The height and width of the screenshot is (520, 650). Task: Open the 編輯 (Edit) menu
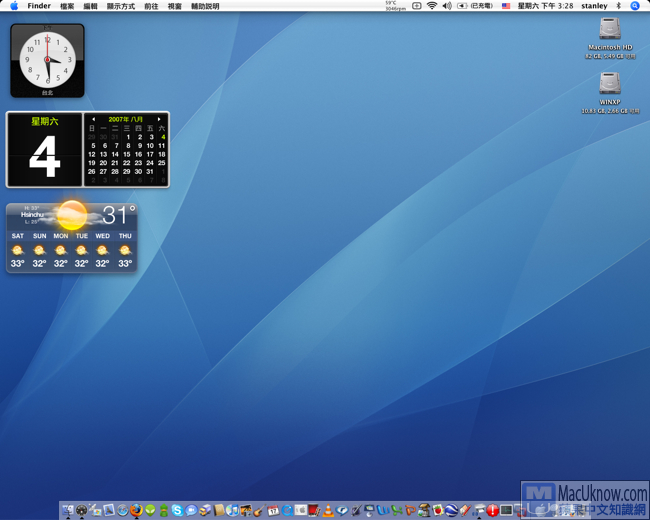click(x=90, y=6)
